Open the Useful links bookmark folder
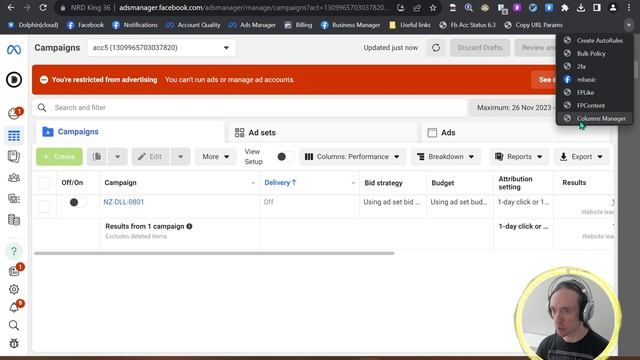The image size is (640, 360). coord(410,25)
